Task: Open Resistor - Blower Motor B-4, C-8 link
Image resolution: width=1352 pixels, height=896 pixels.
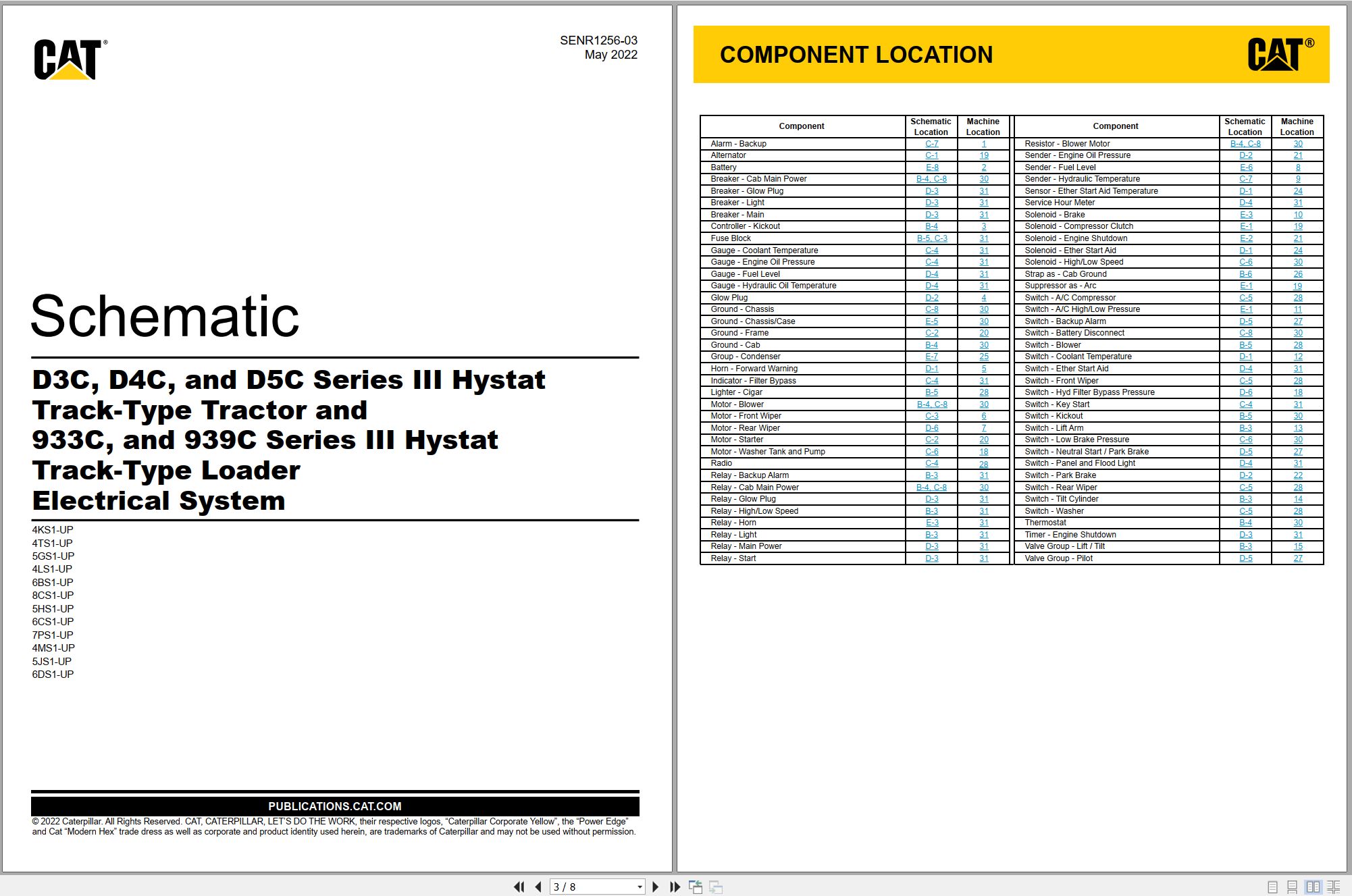Action: [1245, 144]
